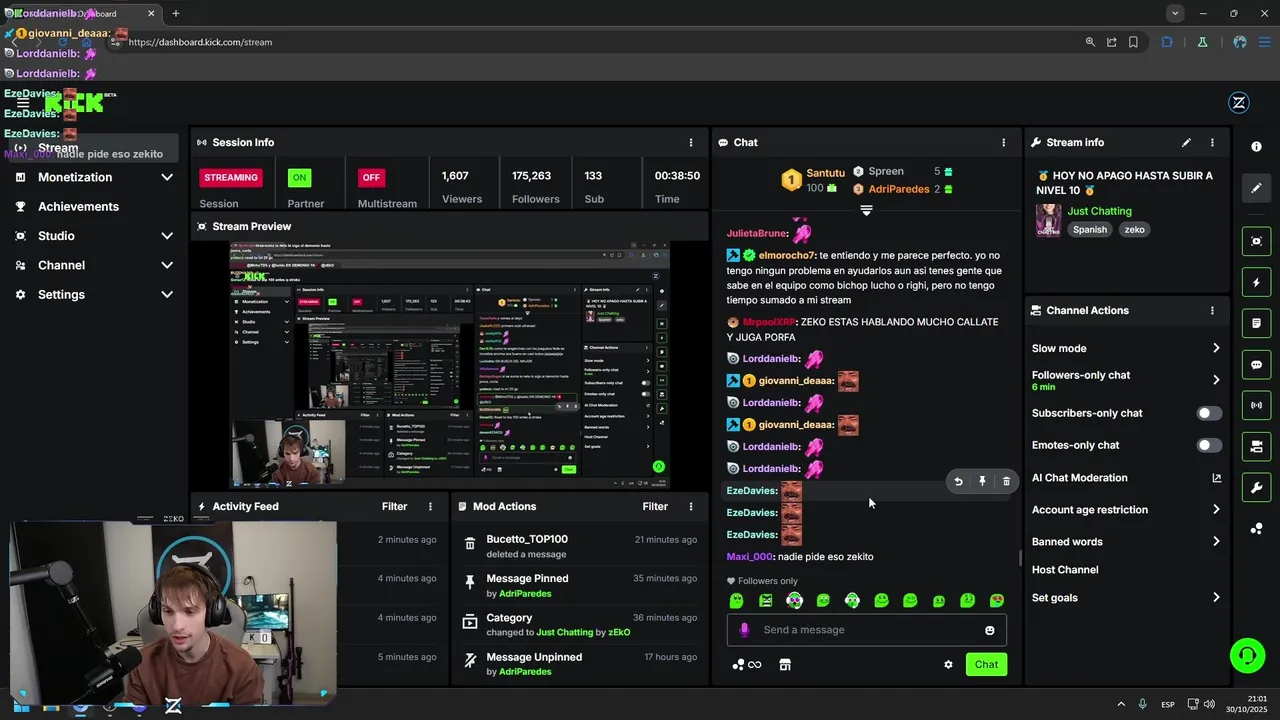Toggle the chat bubble icon in right sidebar

pos(1256,365)
